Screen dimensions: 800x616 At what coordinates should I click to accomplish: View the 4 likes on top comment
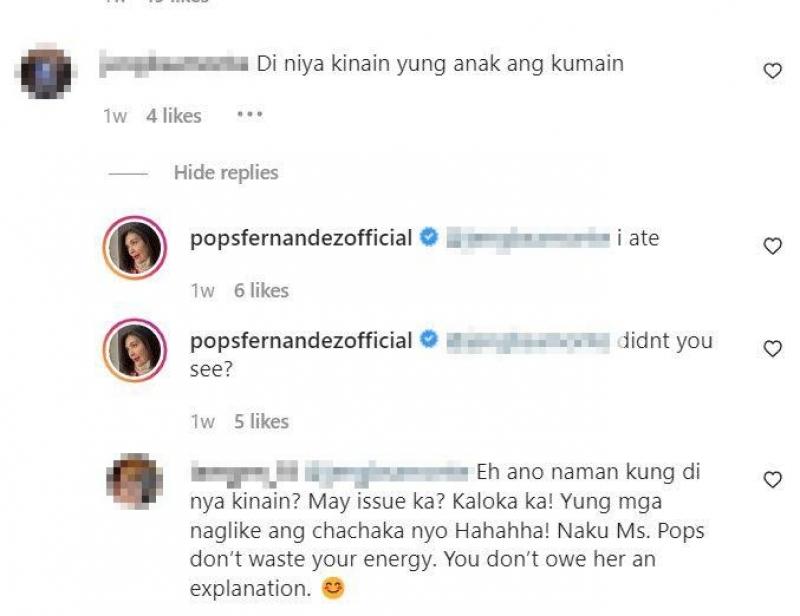[173, 116]
